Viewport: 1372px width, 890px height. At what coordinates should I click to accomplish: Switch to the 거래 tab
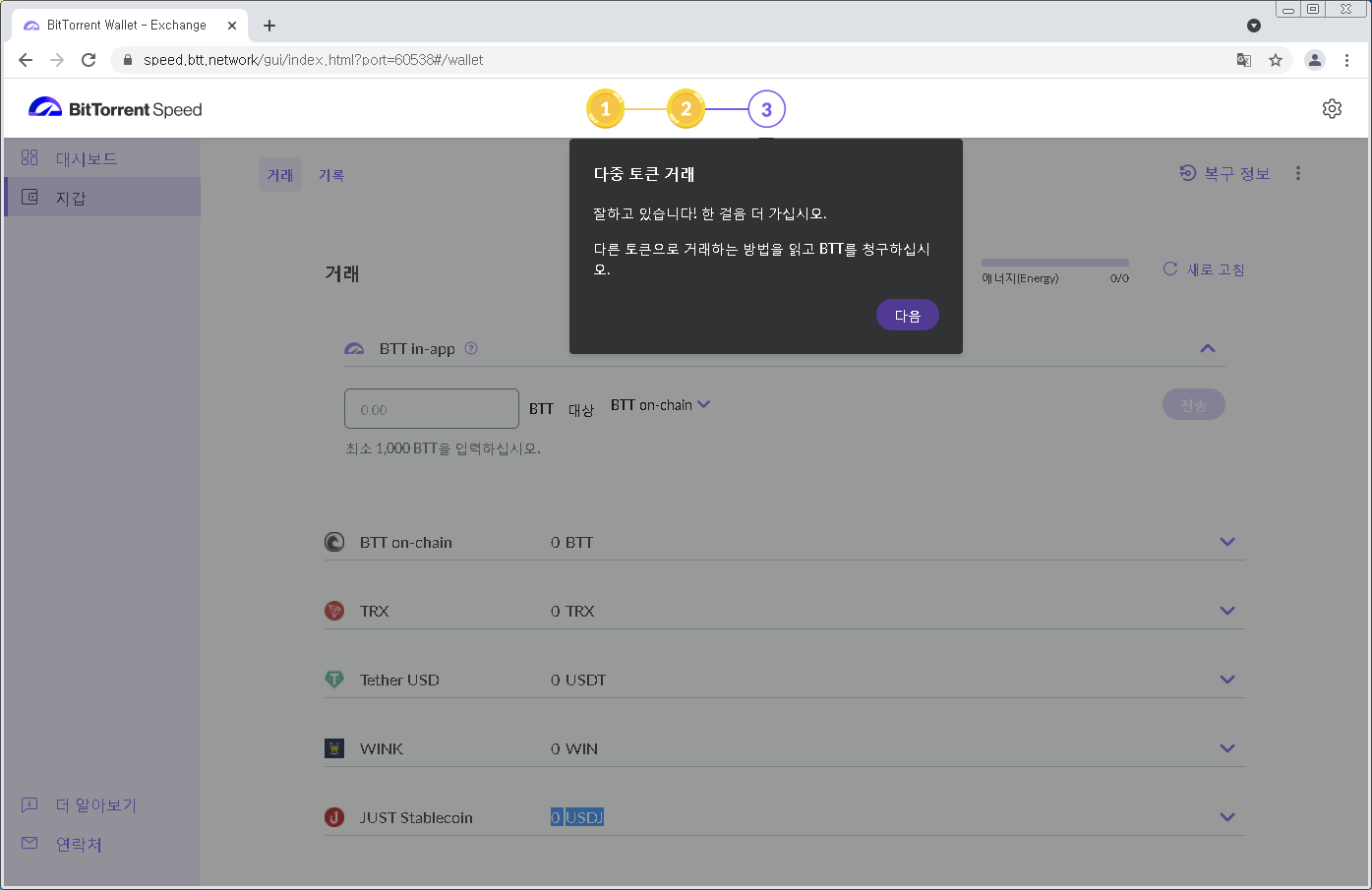[x=280, y=175]
